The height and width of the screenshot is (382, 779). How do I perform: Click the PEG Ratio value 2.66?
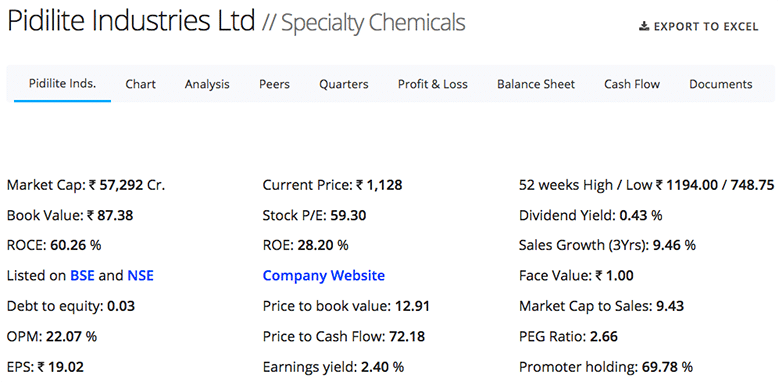604,337
